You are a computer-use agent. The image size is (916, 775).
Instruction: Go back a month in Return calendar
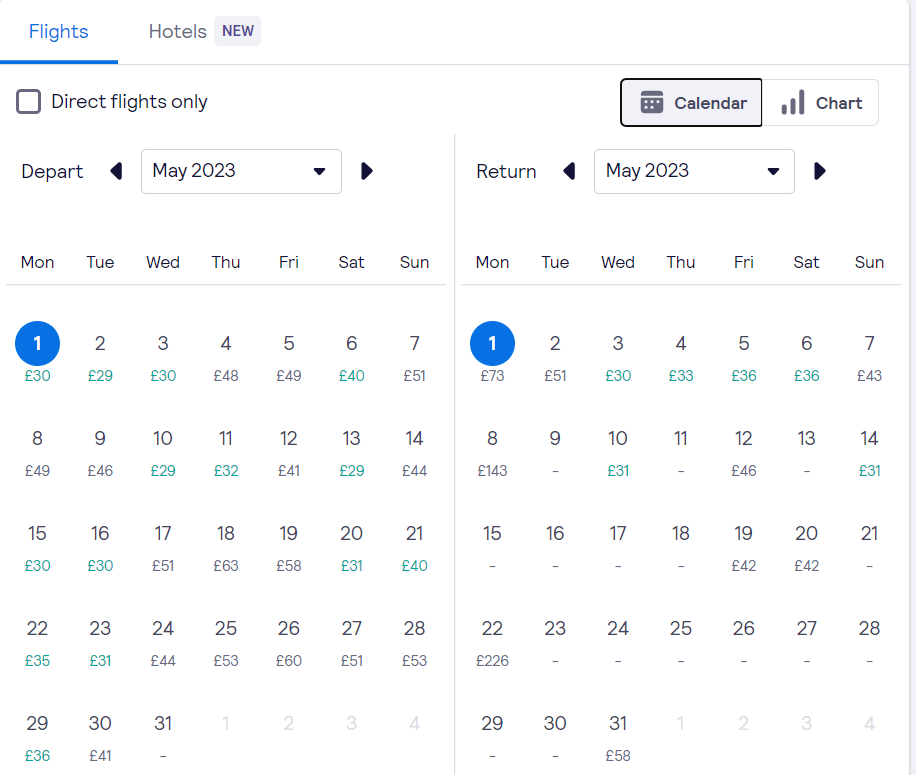568,171
